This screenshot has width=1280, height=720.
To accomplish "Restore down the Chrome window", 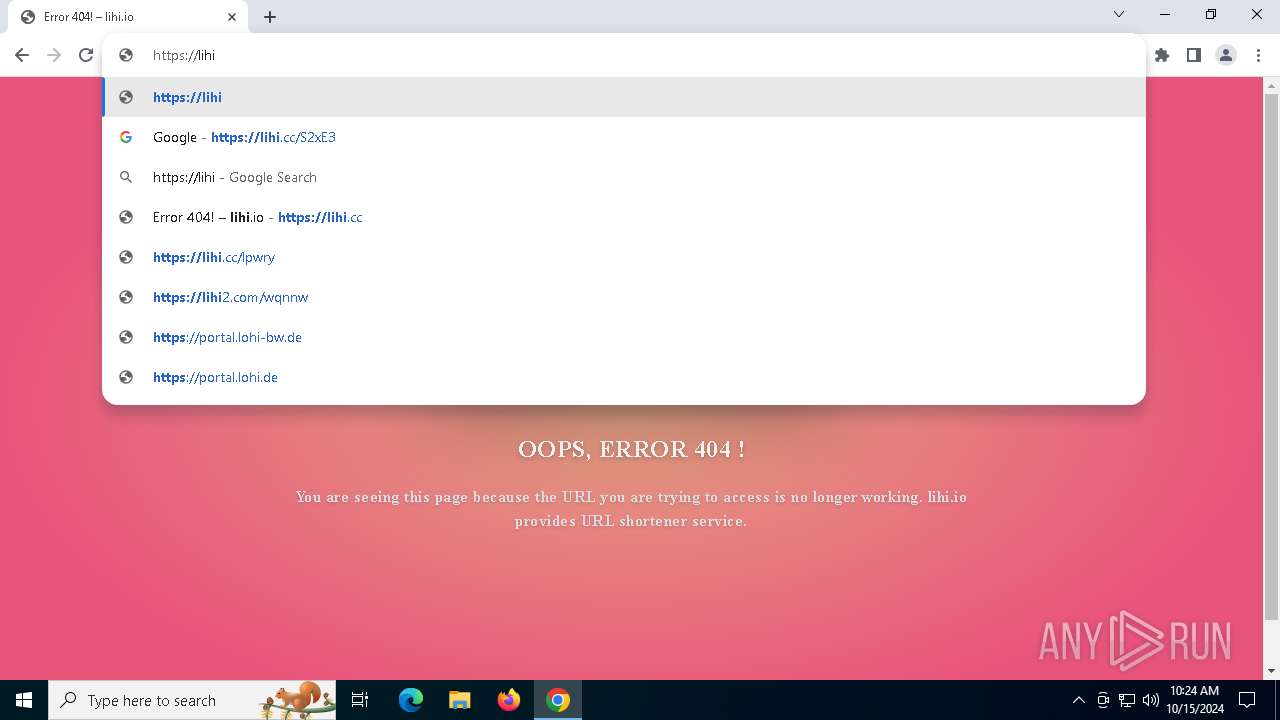I will [1211, 14].
